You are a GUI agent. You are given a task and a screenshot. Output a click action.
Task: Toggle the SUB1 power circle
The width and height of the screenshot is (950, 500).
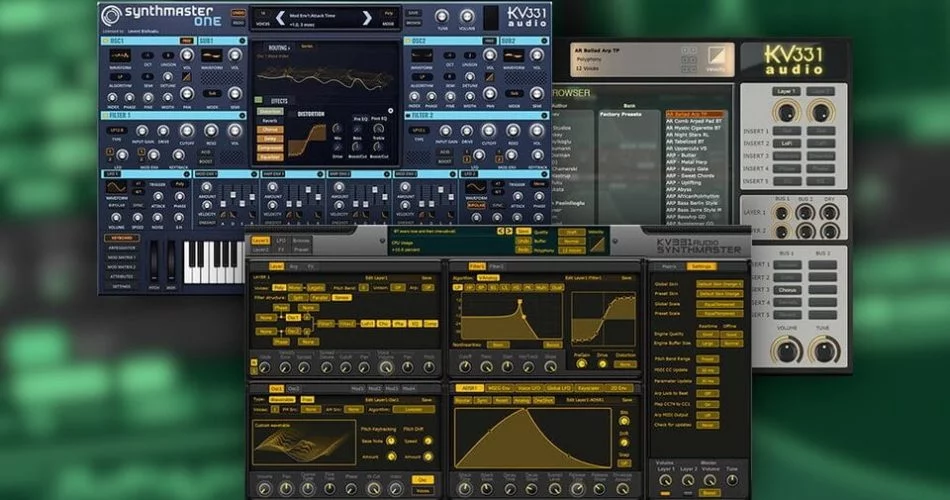242,41
